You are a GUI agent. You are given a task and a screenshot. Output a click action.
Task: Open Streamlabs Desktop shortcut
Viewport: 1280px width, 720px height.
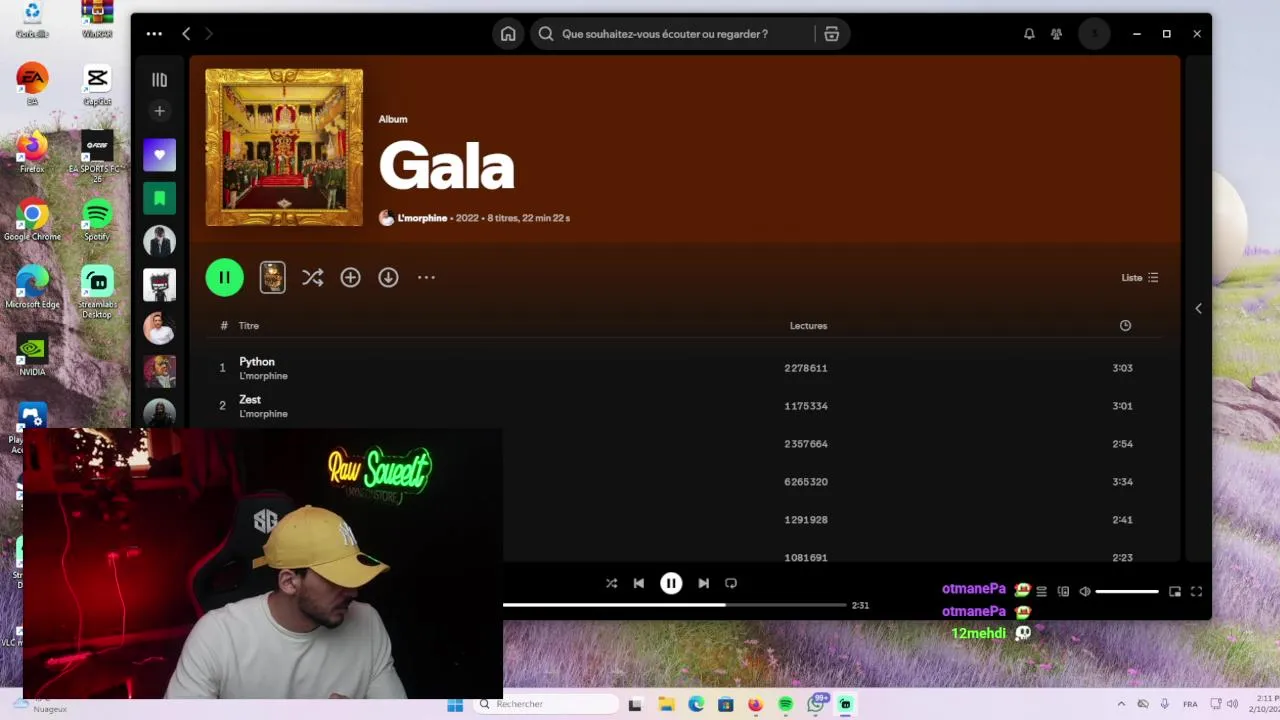coord(97,292)
